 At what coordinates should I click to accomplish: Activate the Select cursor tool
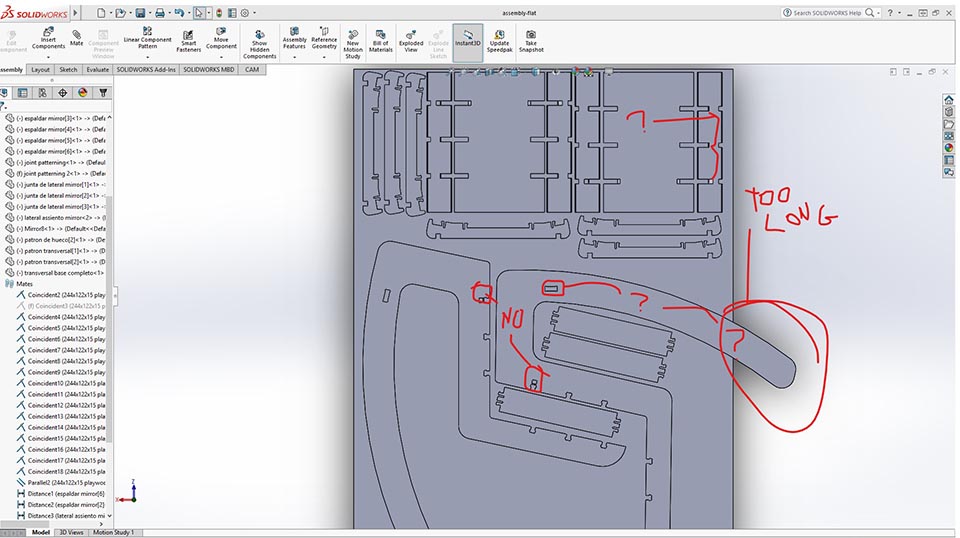199,12
